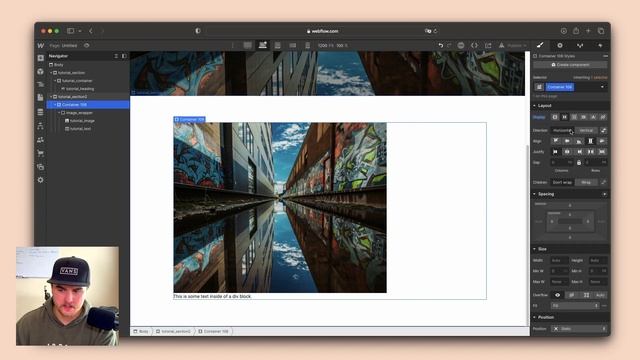Switch to the Style Manager tab
640x360 pixels.
(580, 45)
